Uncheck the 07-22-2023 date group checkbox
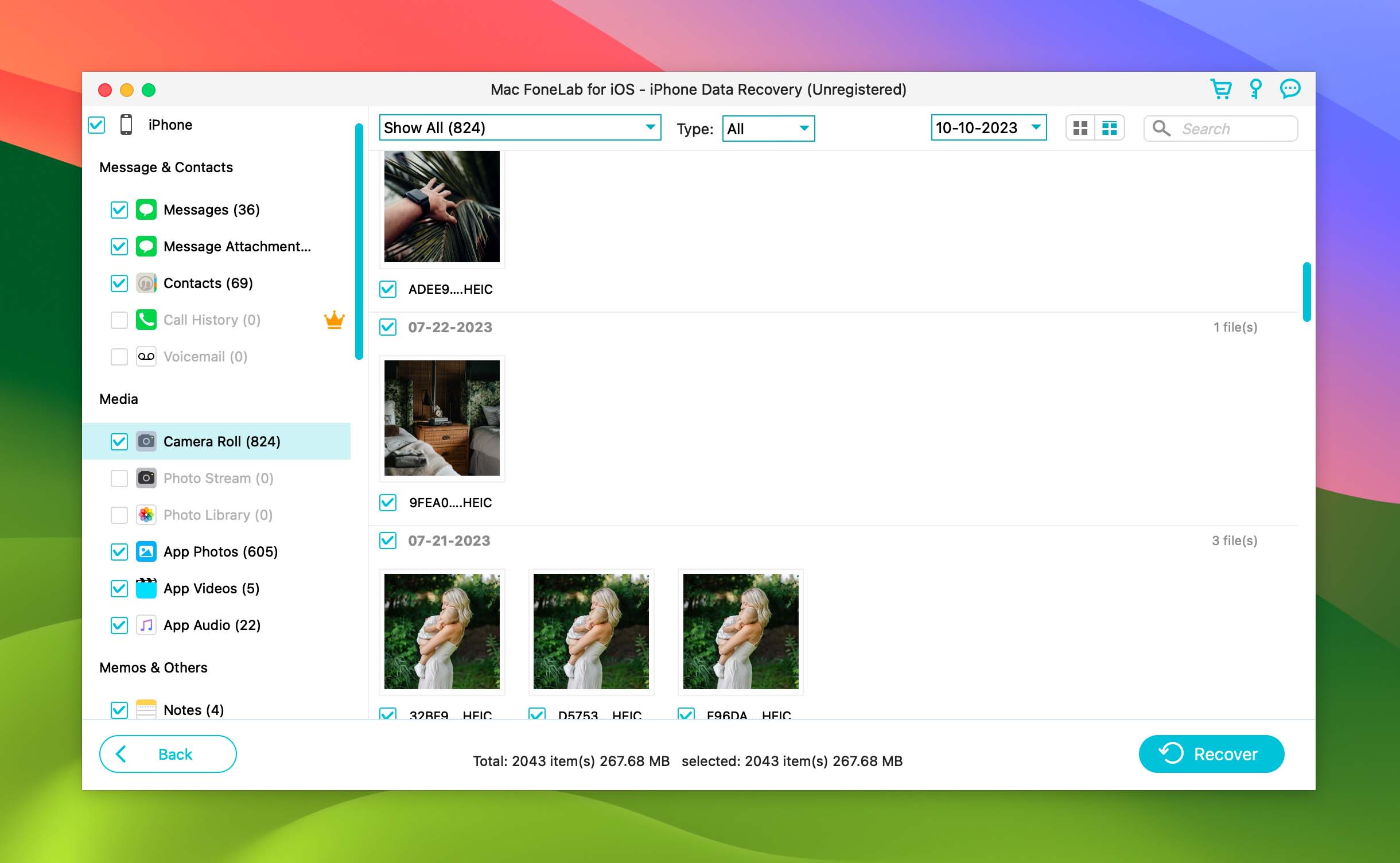Viewport: 1400px width, 863px height. (x=388, y=327)
